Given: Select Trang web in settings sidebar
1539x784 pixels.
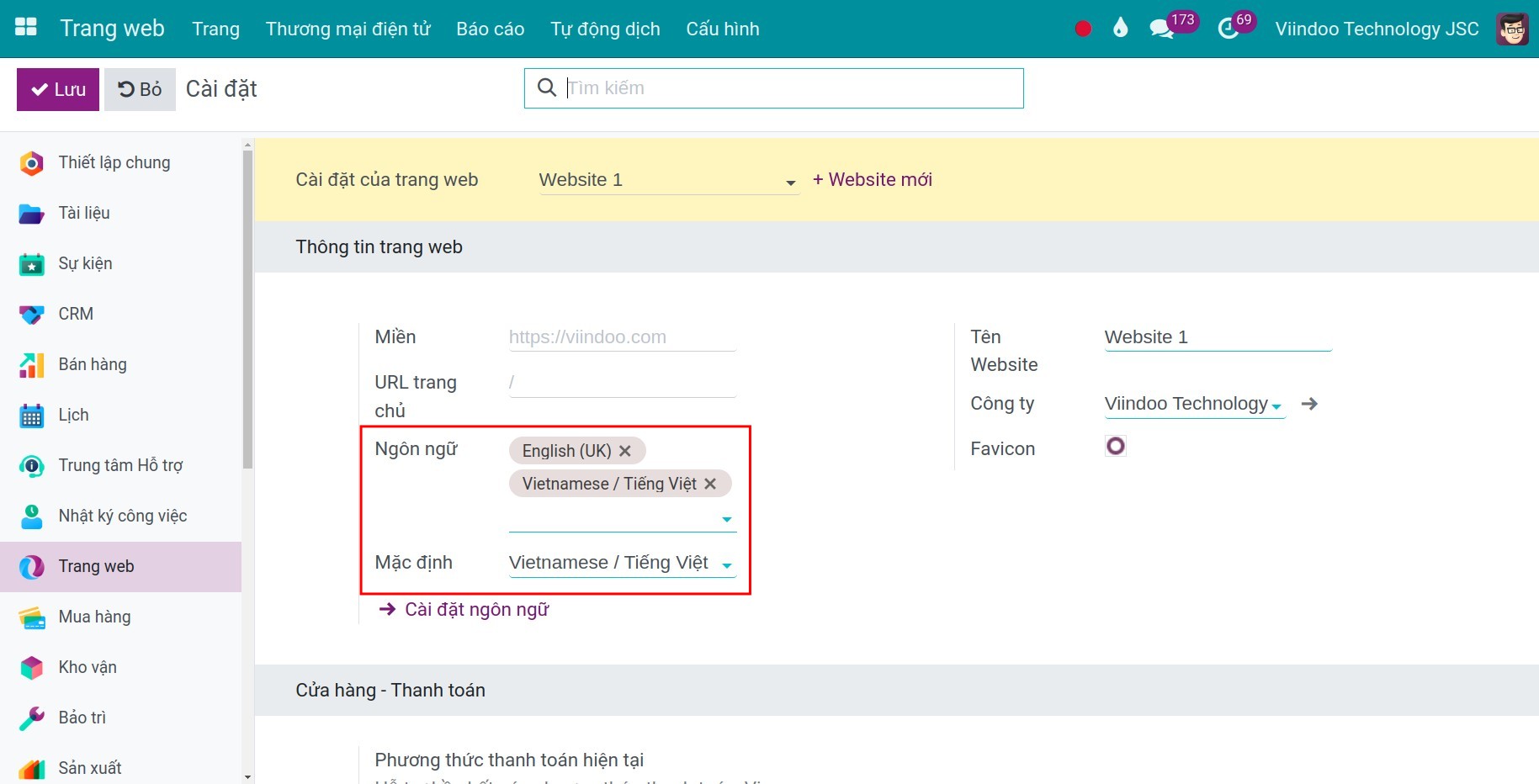Looking at the screenshot, I should (121, 566).
